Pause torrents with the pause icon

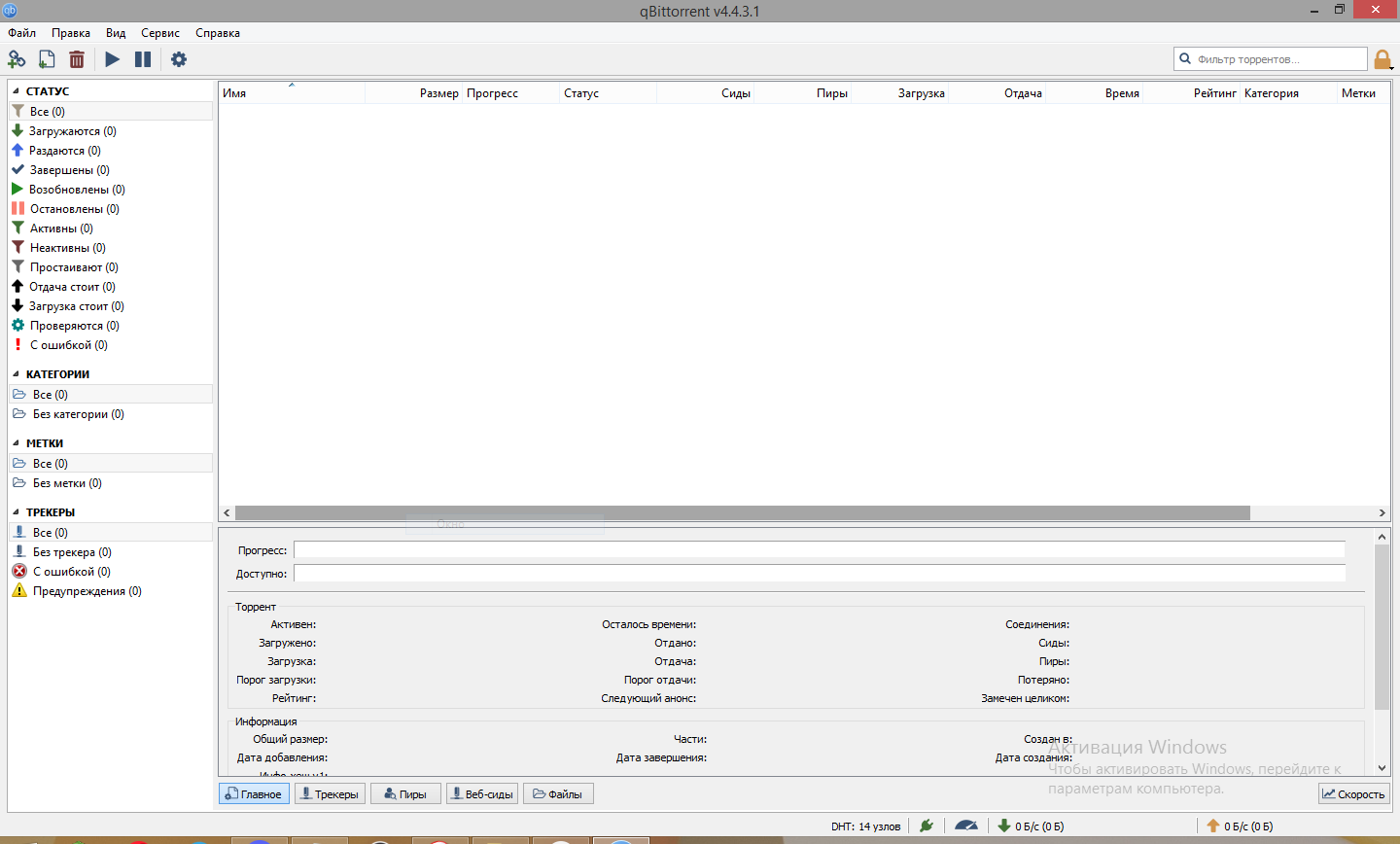coord(143,59)
